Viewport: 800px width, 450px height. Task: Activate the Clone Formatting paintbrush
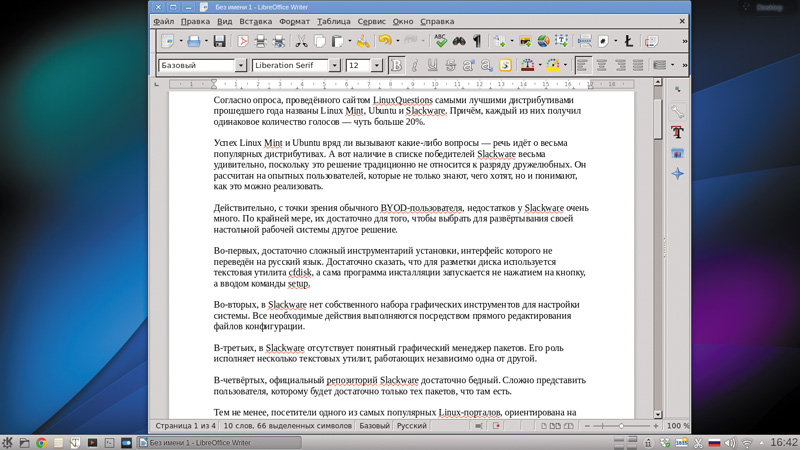[x=363, y=41]
